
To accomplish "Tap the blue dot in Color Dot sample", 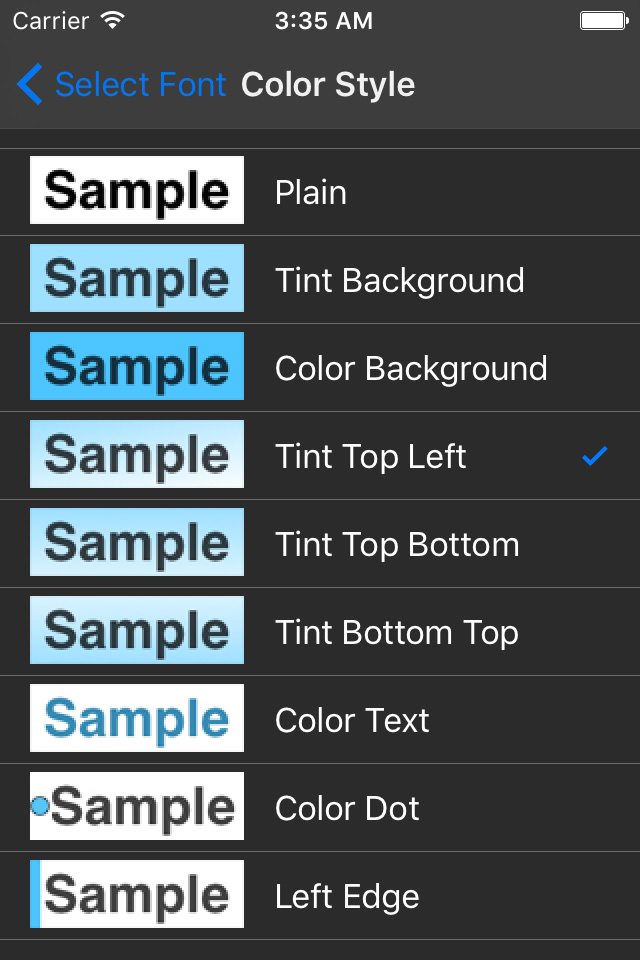I will point(40,805).
